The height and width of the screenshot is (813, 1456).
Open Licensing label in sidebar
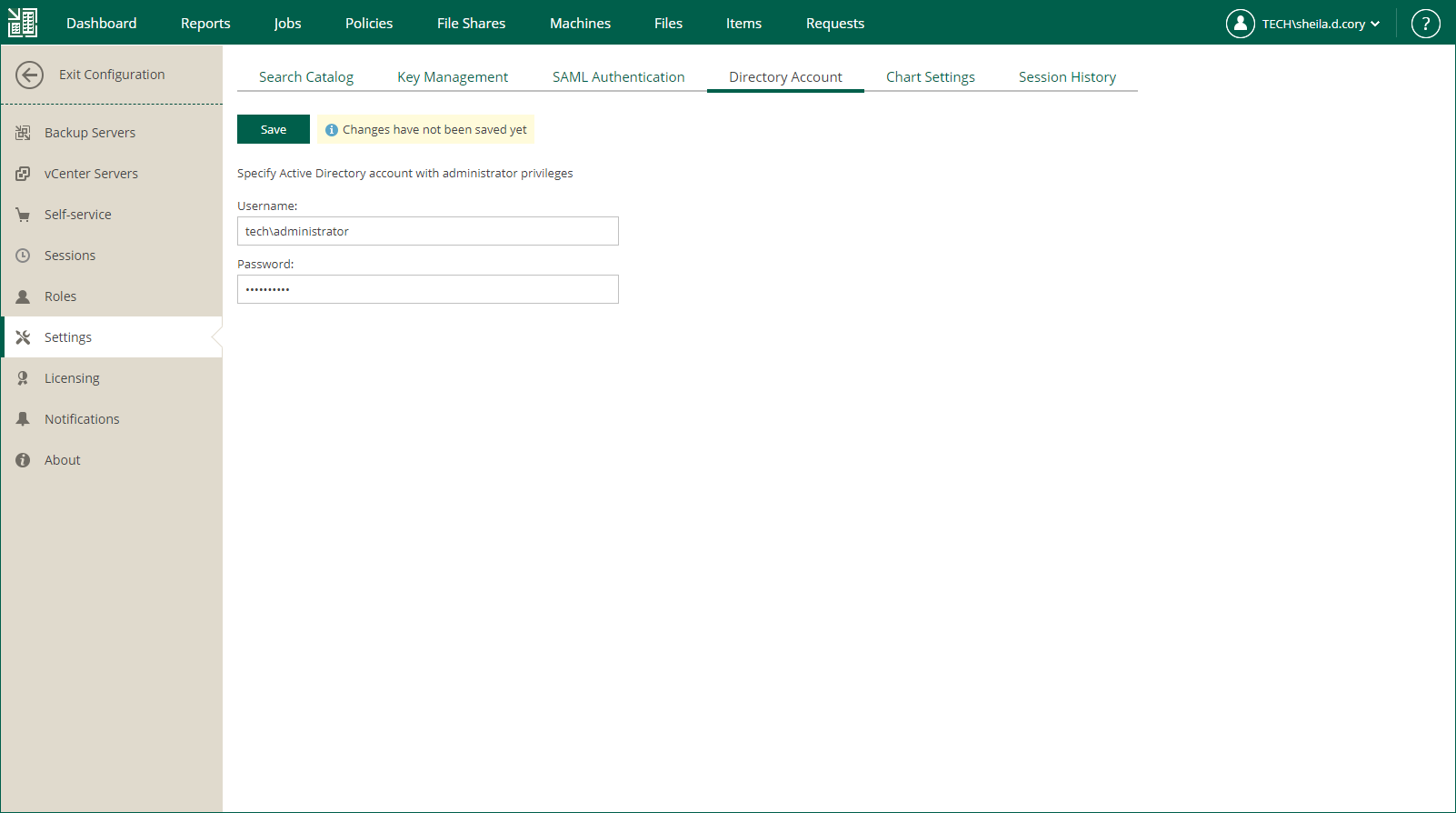[72, 378]
